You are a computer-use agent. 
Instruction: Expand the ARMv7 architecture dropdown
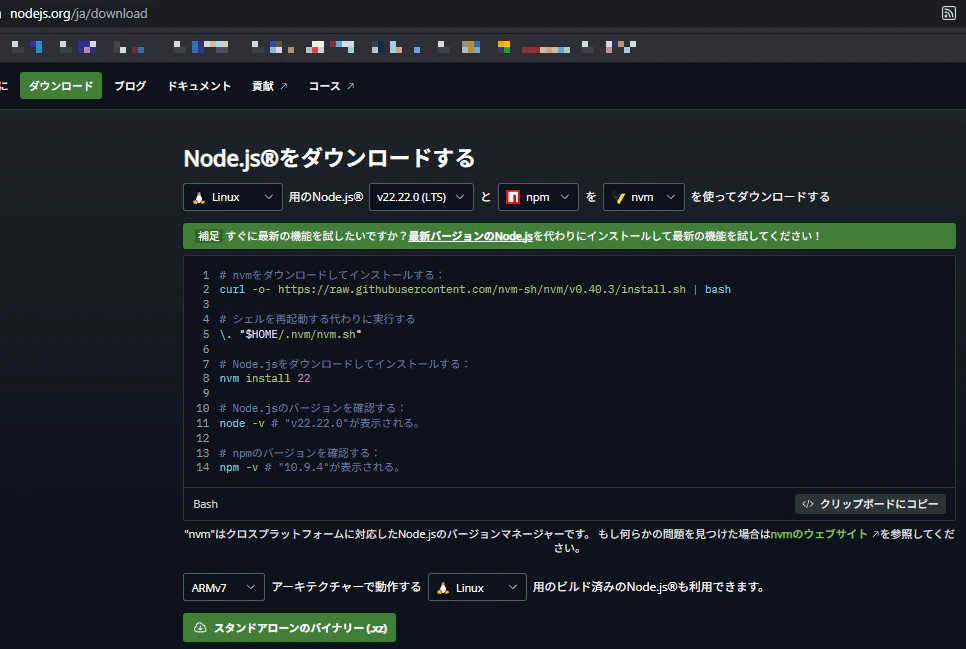(224, 587)
